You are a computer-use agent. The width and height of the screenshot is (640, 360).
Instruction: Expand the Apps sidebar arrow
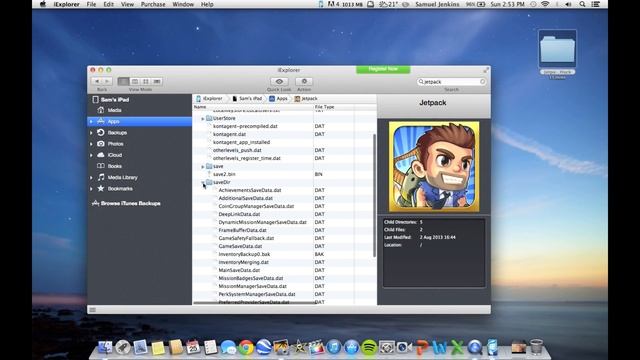(x=91, y=121)
